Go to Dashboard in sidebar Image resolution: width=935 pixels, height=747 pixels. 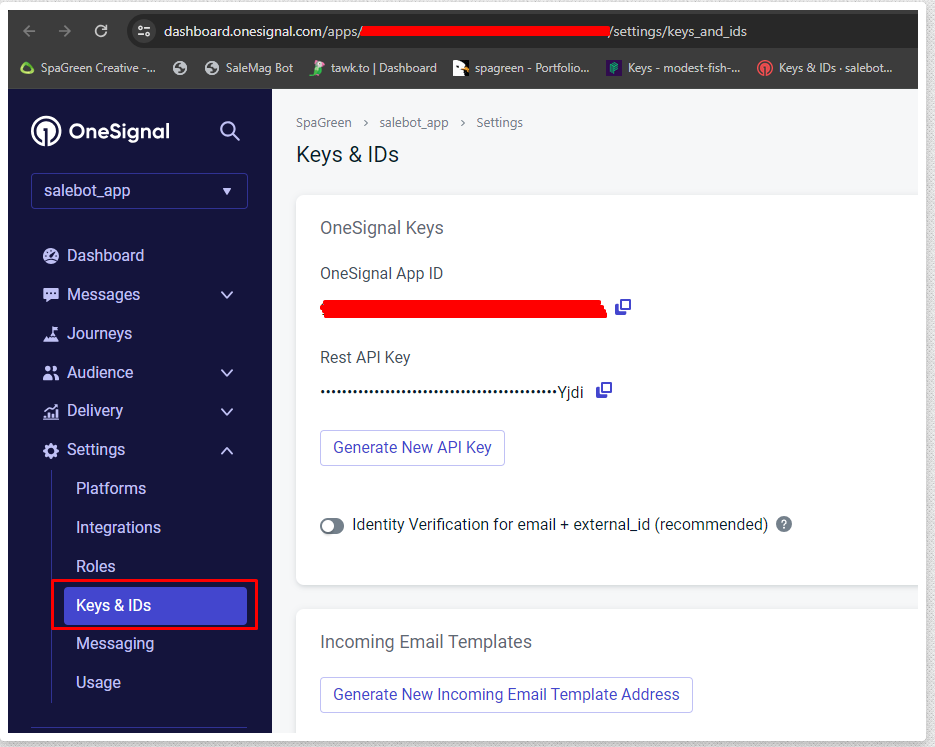106,256
